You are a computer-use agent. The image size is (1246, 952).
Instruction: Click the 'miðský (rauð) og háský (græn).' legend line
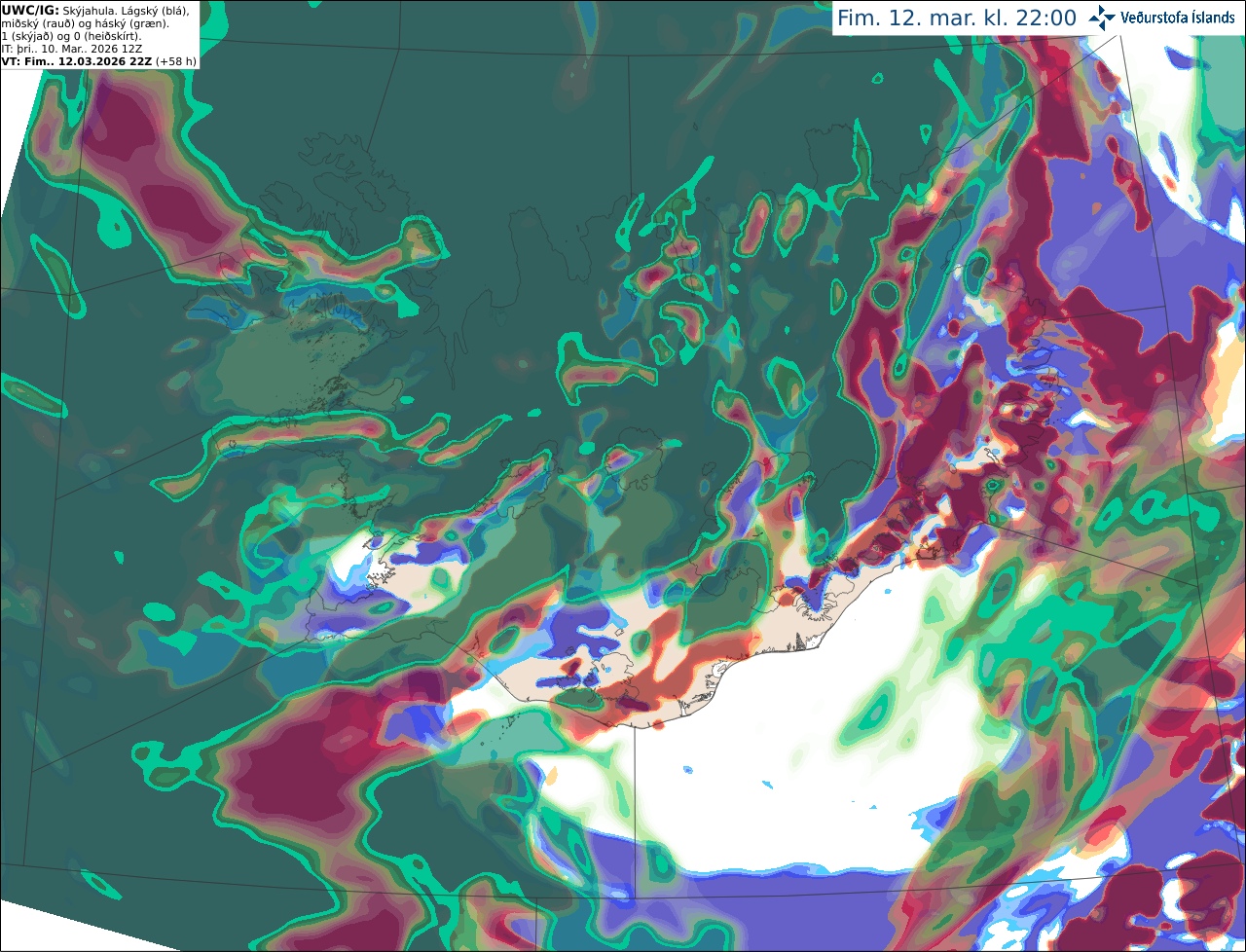(84, 22)
